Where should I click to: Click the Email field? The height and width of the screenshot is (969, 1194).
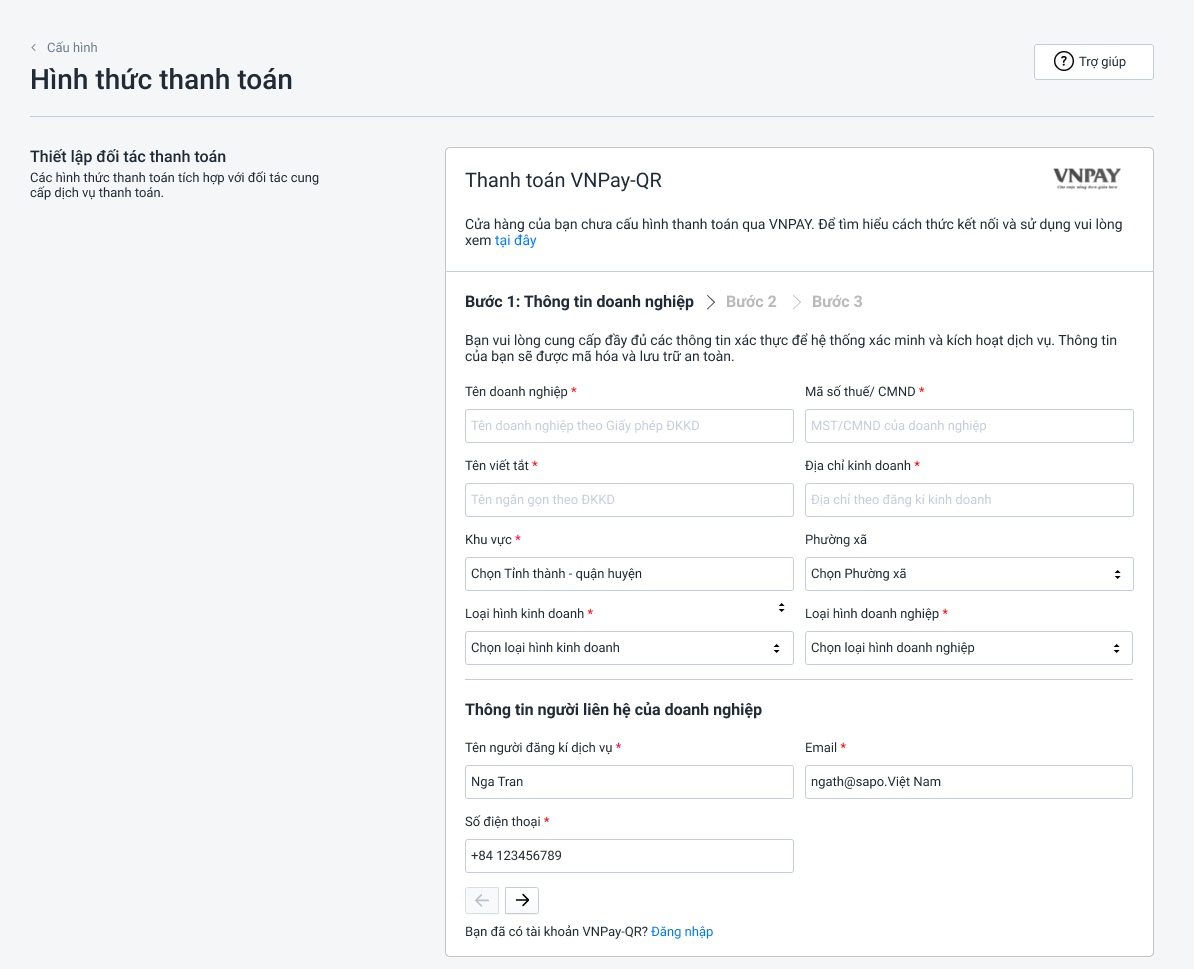[x=968, y=782]
